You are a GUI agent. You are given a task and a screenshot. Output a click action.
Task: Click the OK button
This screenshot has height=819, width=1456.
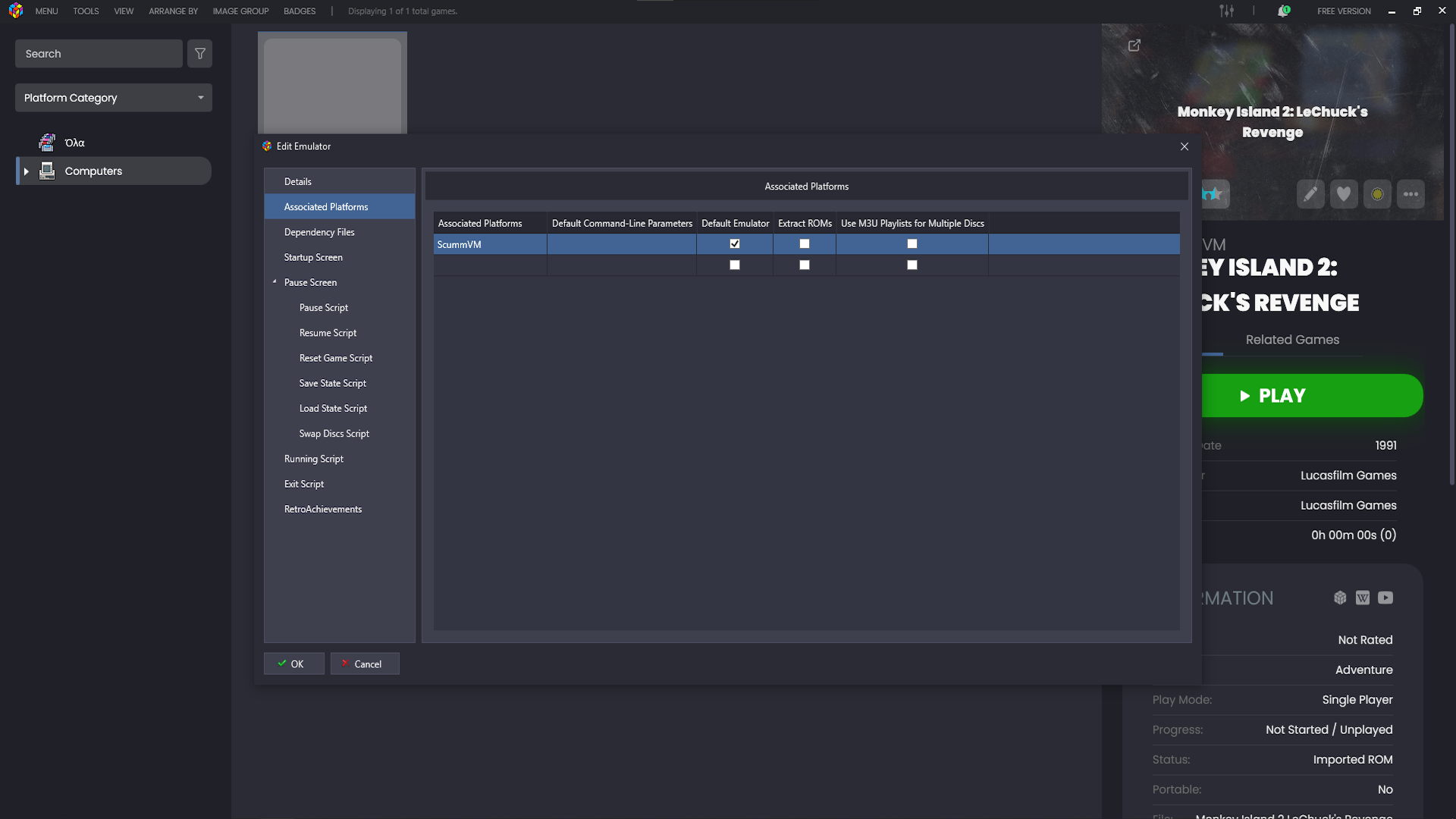coord(293,664)
